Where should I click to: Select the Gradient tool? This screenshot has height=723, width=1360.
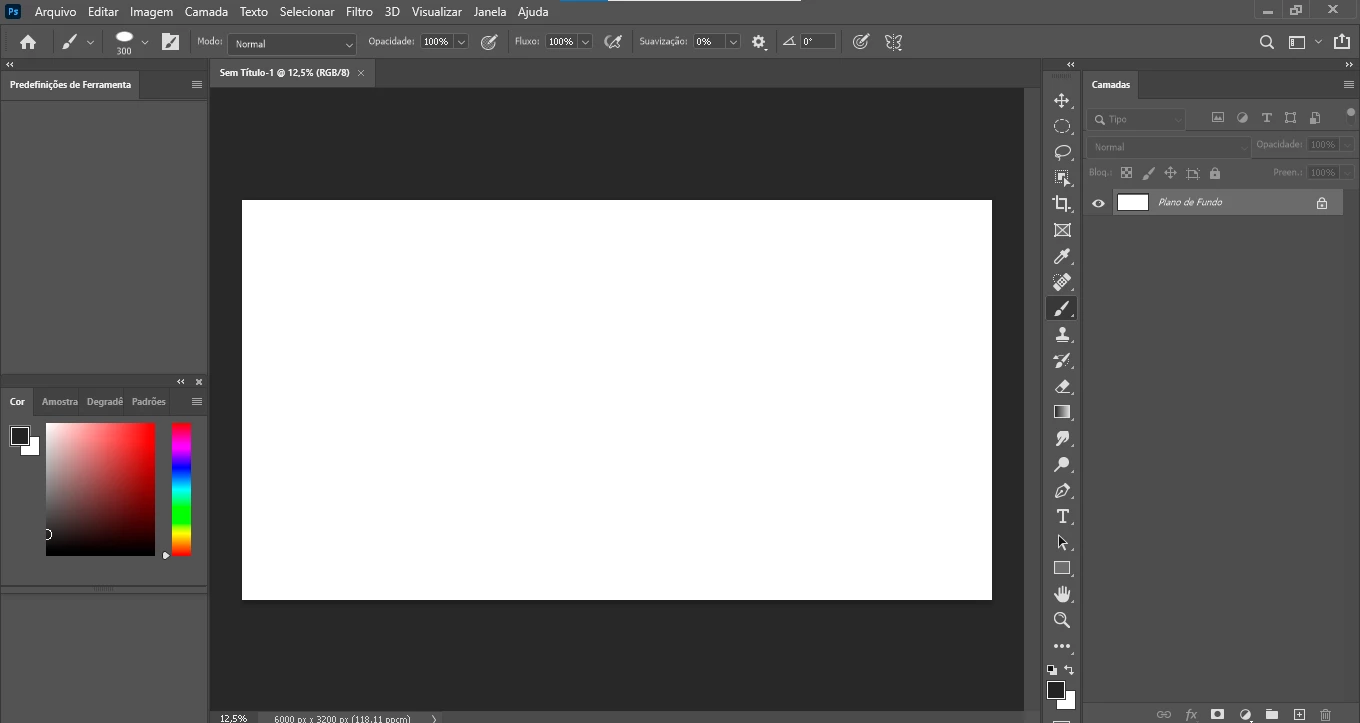click(x=1062, y=412)
